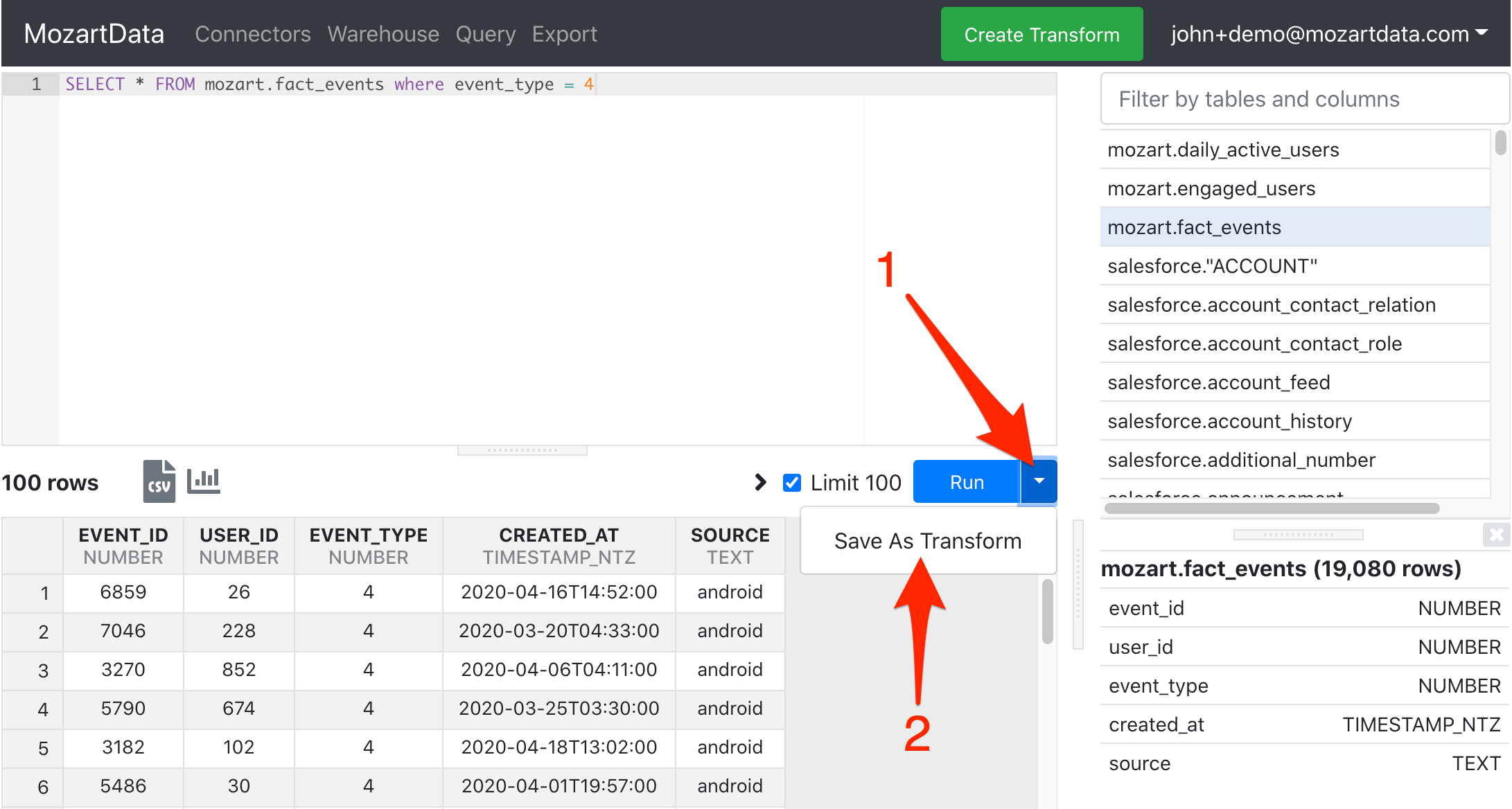Download results as CSV file icon
Screen dimensions: 1512x809
[159, 481]
